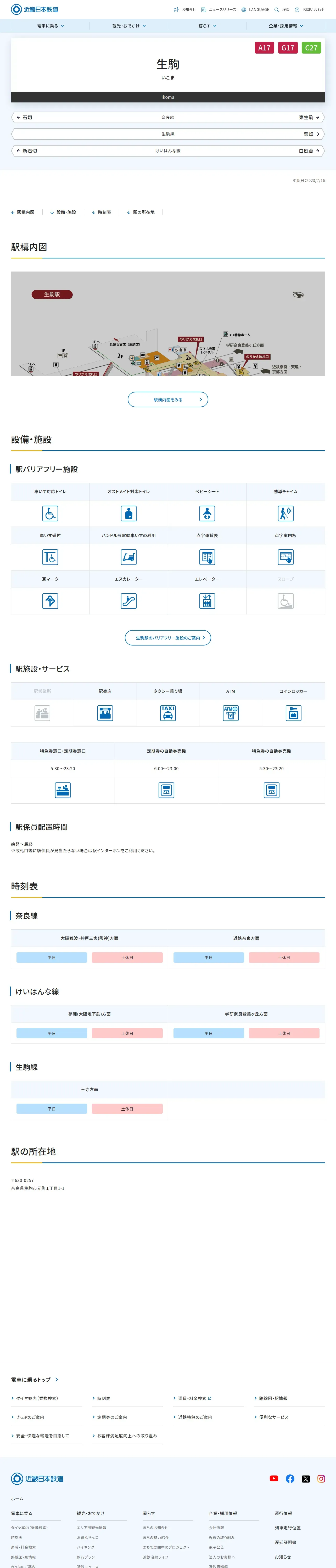
Task: Open ダイヤ案内(乗換検索) footer link
Action: click(35, 1398)
